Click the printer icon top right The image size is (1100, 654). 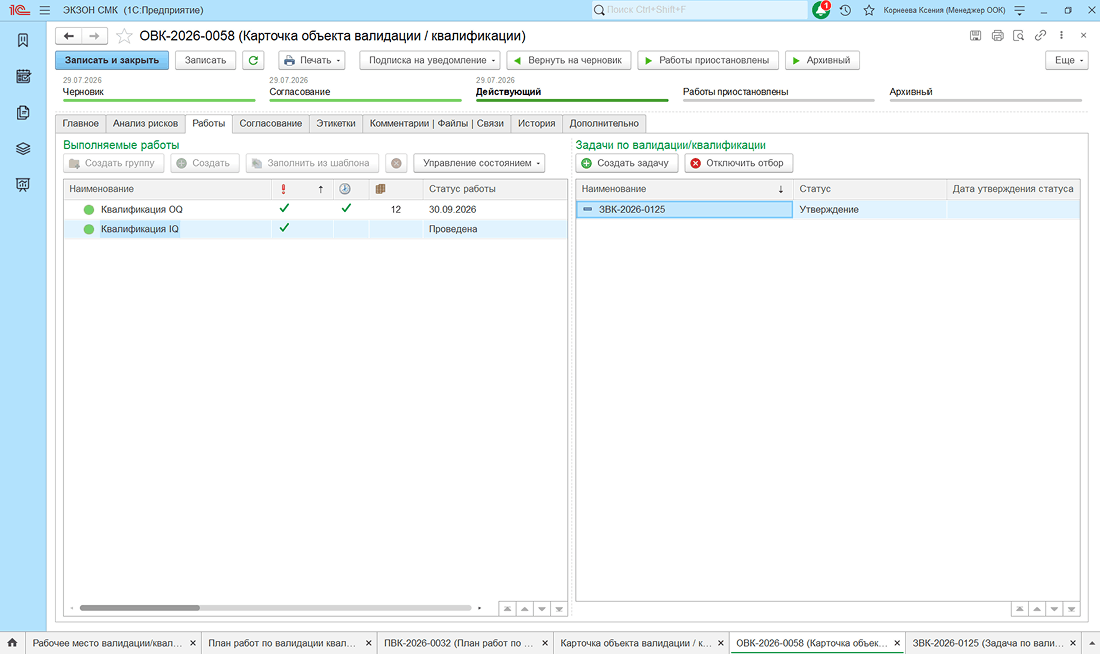997,35
